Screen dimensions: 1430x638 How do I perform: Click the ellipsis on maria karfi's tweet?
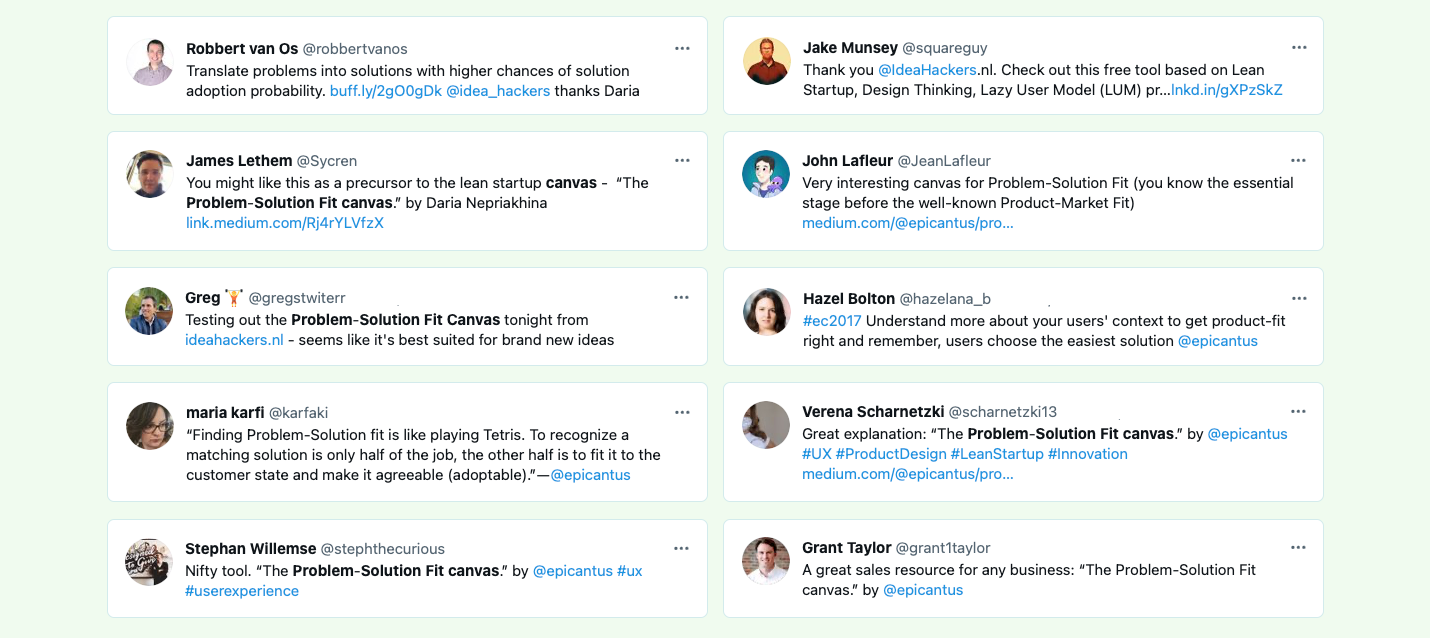682,412
